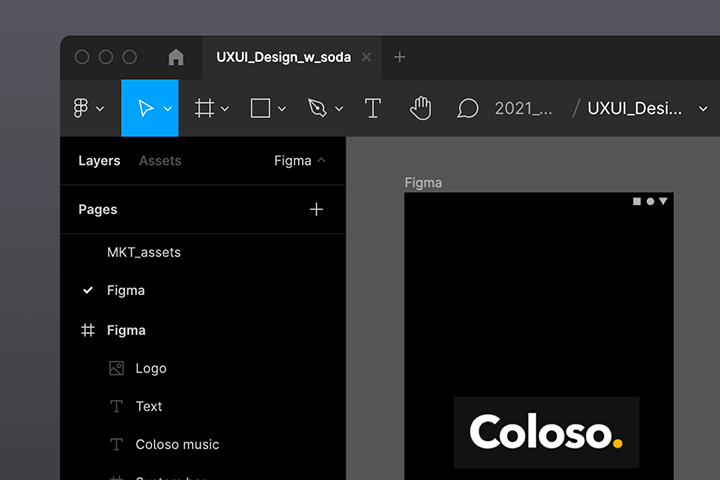Click the 2021_... project breadcrumb
720x480 pixels.
(x=523, y=109)
